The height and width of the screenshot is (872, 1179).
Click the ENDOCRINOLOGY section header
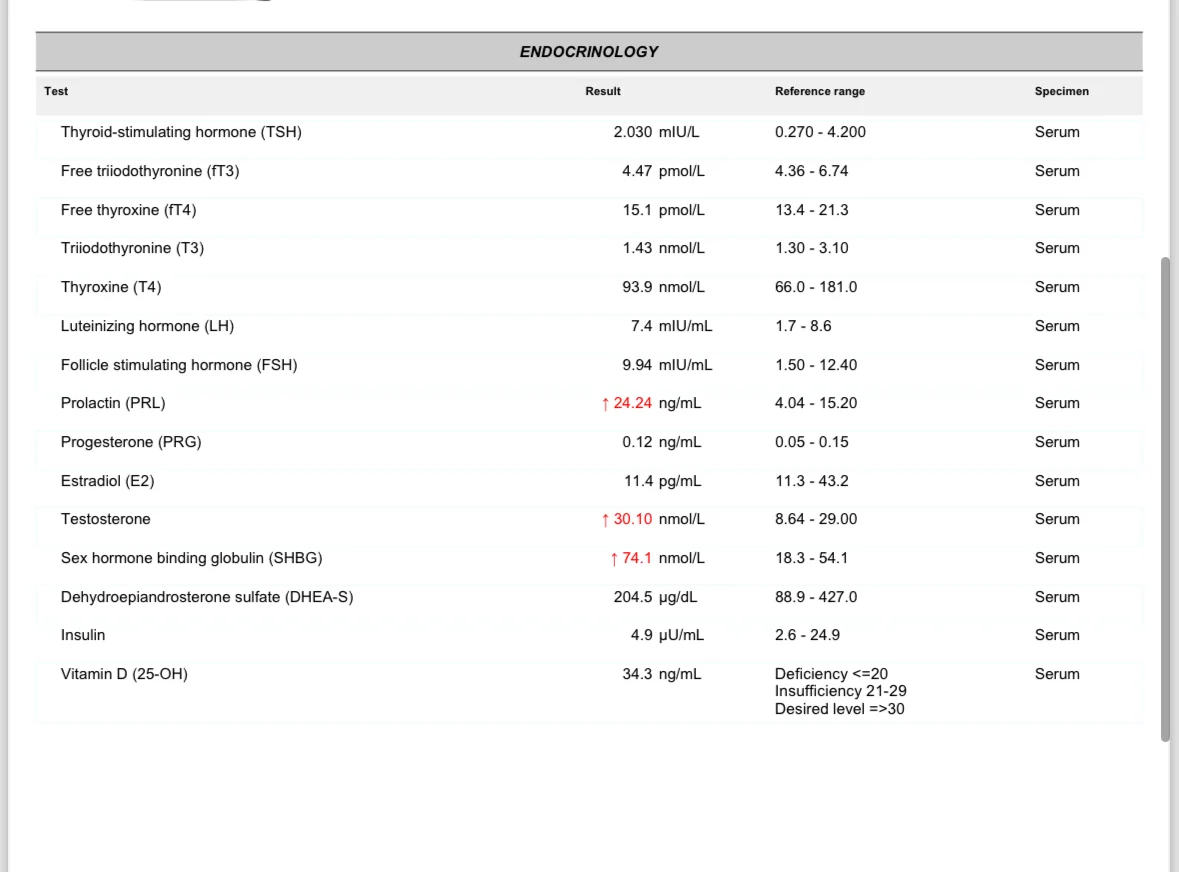(x=589, y=52)
